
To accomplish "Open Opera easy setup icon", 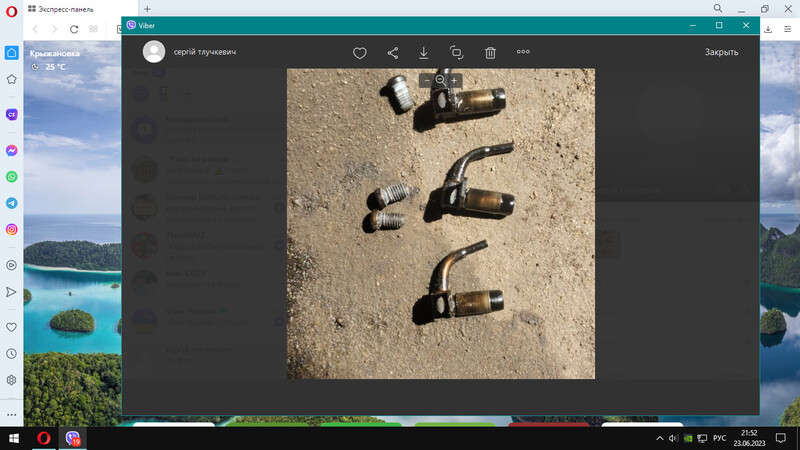I will click(x=788, y=30).
